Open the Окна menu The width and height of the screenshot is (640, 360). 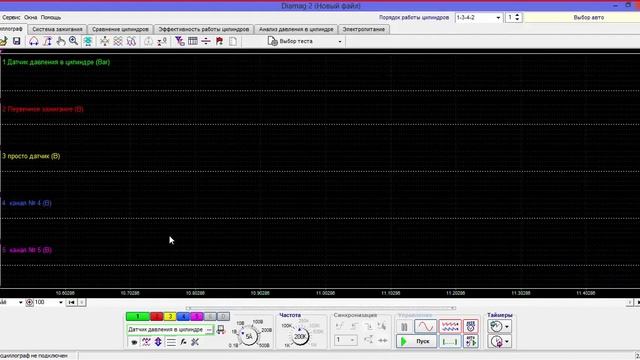31,18
